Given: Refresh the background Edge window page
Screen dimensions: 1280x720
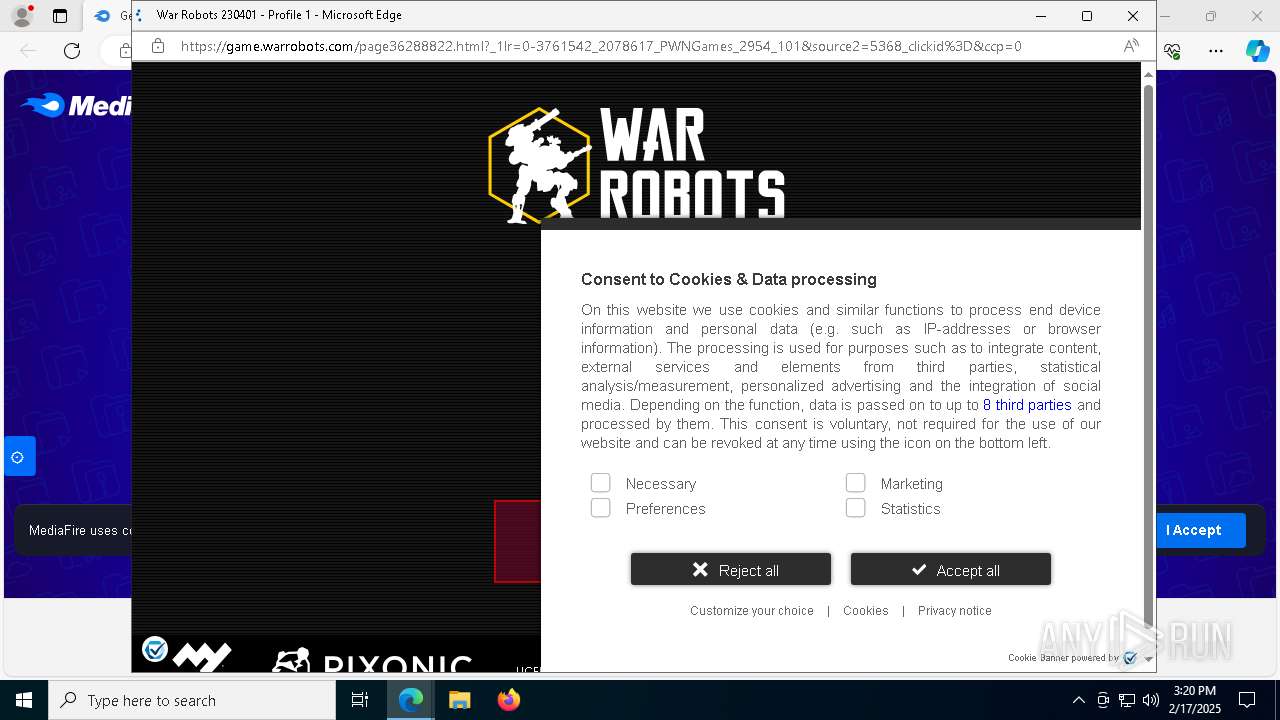Looking at the screenshot, I should tap(72, 51).
